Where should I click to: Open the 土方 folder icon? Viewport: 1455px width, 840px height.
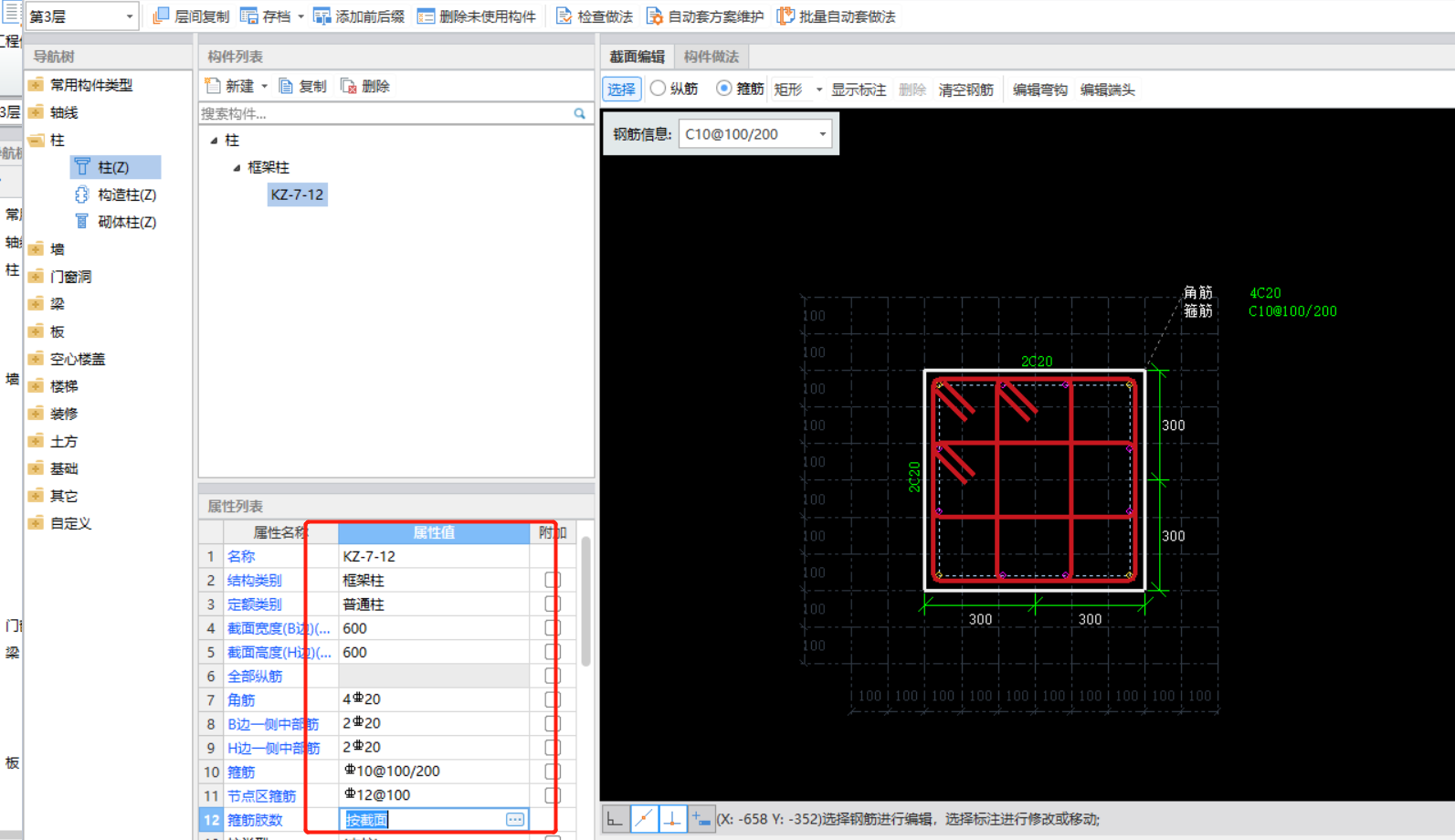[x=36, y=441]
